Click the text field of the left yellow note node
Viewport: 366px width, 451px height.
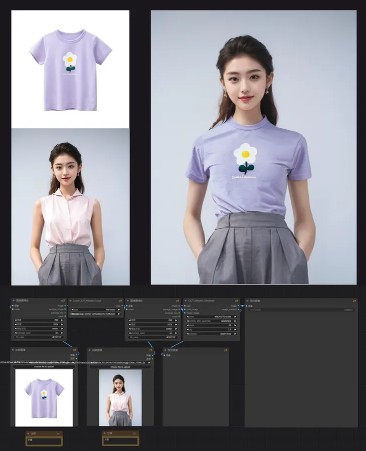point(44,441)
